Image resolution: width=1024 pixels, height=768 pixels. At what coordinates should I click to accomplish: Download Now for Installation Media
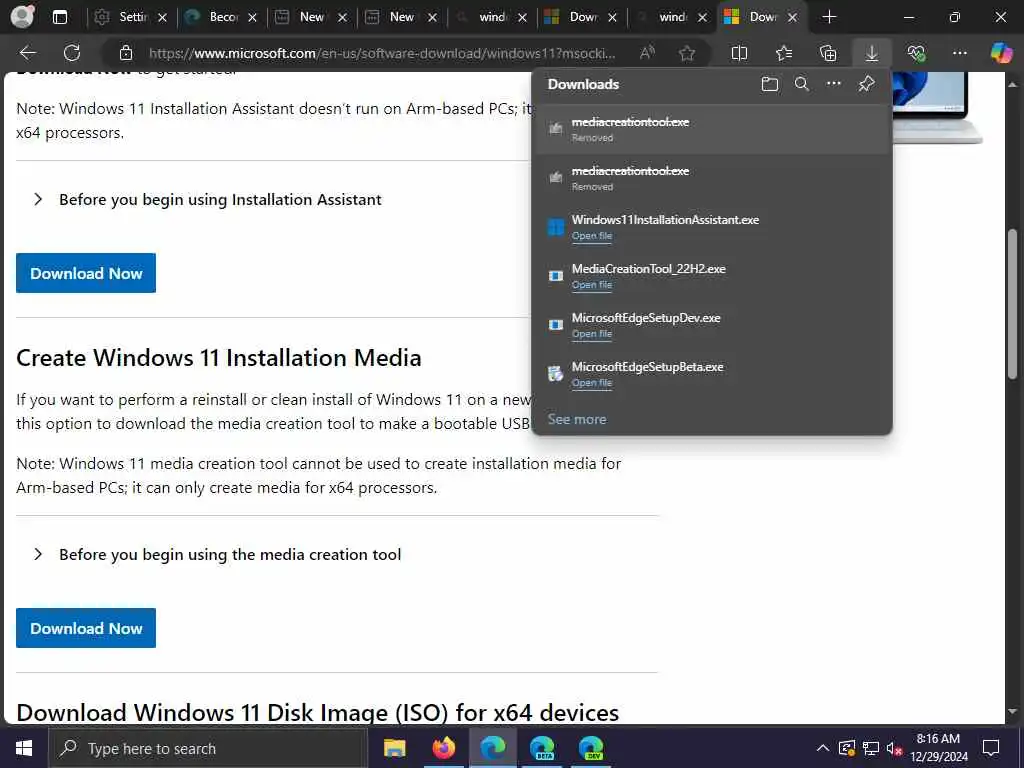pos(86,628)
